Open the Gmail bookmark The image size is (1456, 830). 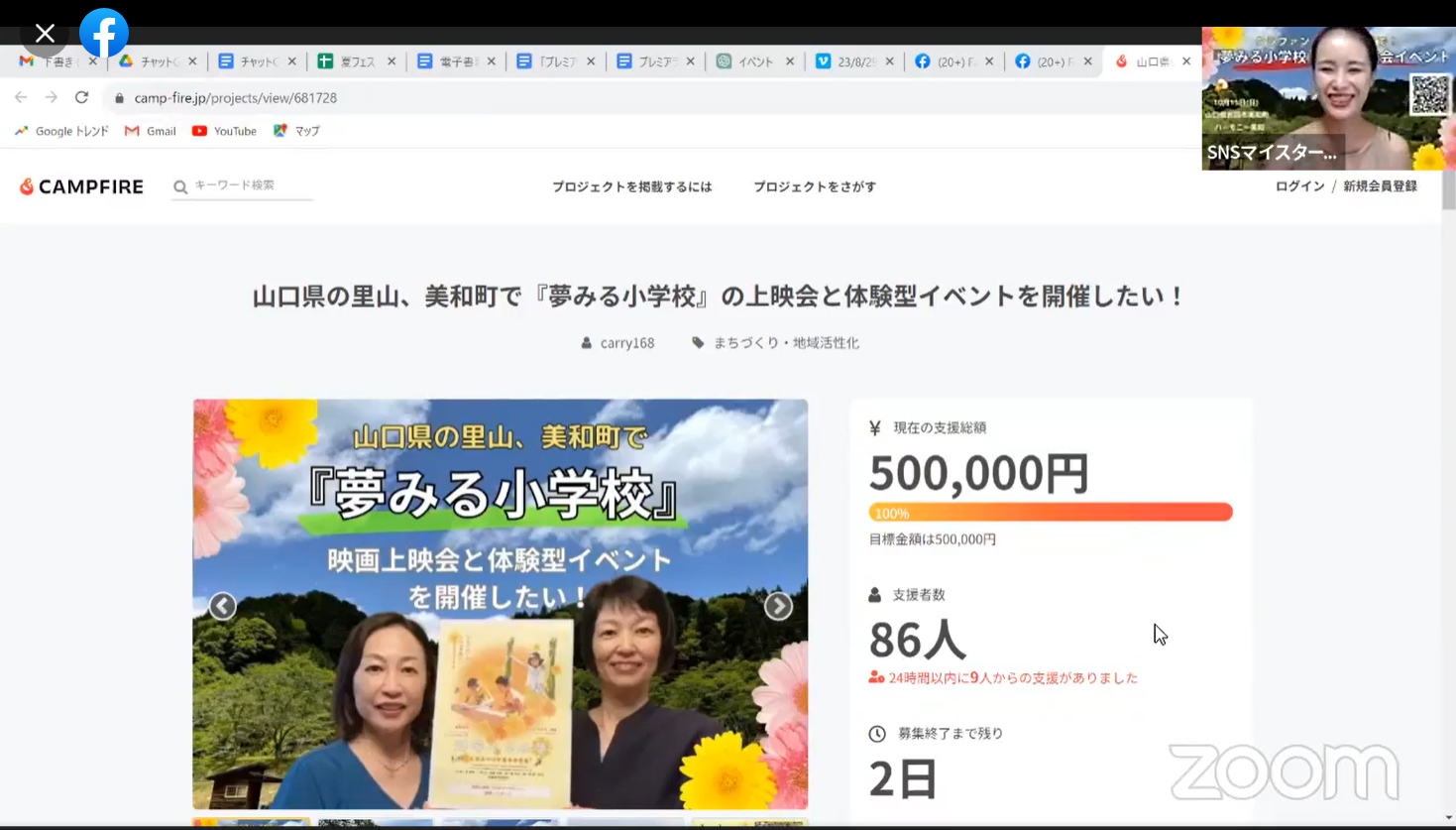pos(151,131)
